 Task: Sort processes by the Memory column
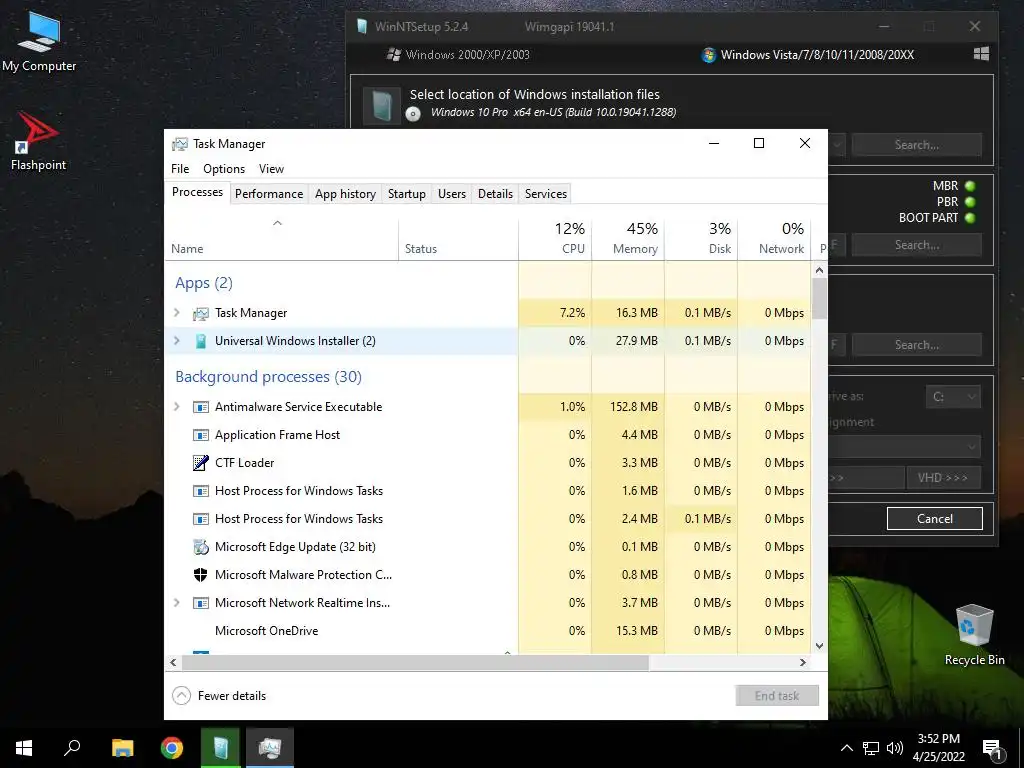[628, 238]
